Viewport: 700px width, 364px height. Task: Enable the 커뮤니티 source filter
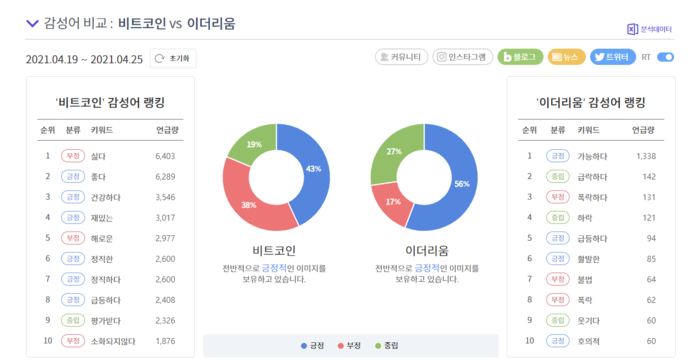tap(401, 57)
